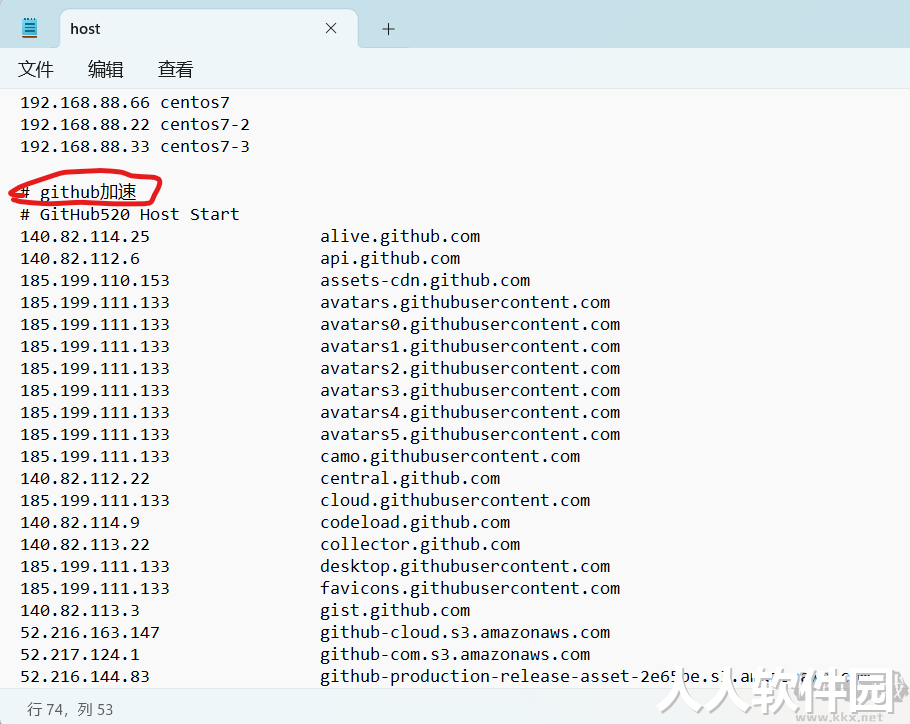
Task: Open the 编辑 menu
Action: tap(105, 69)
